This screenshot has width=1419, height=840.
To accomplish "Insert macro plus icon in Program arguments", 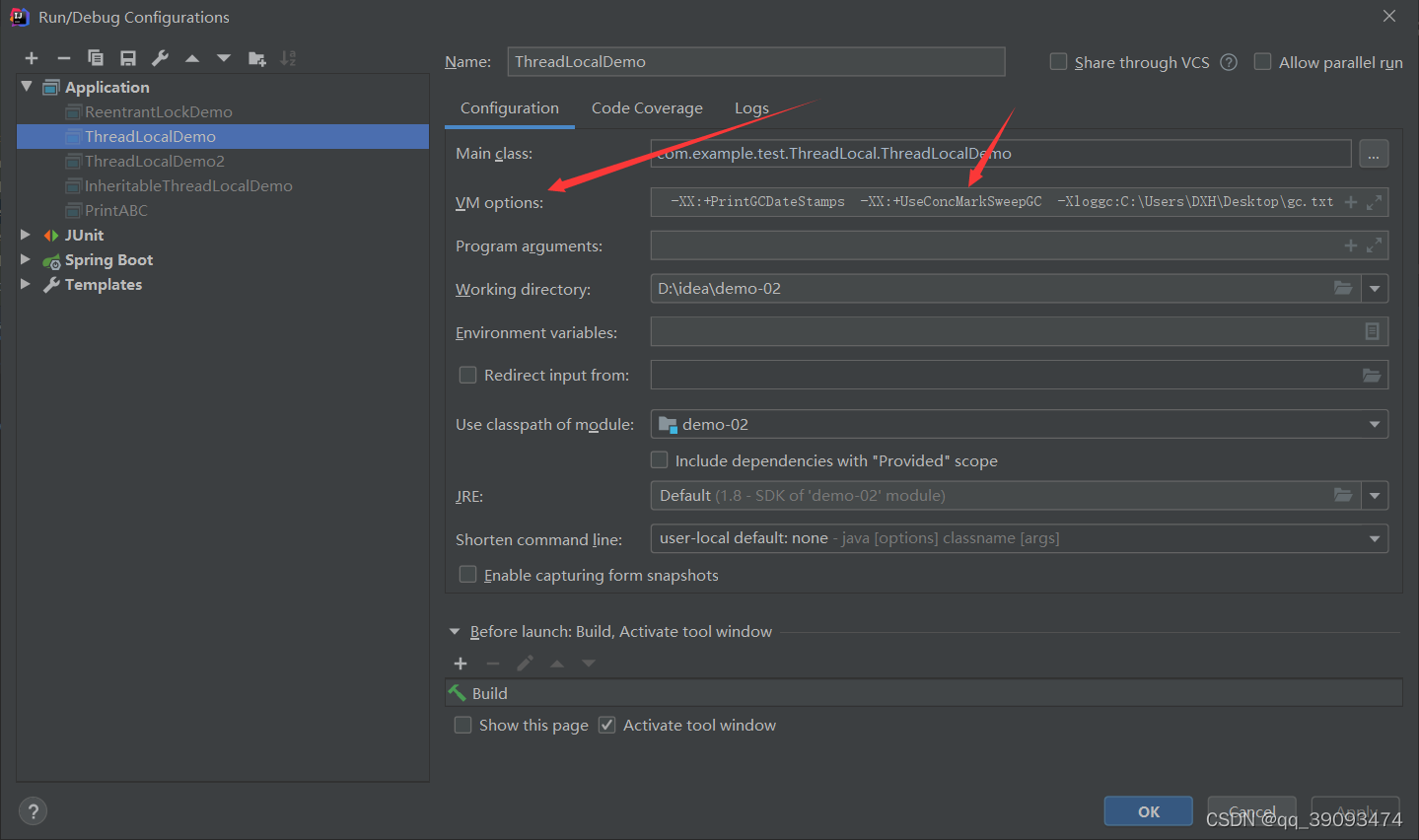I will [1351, 245].
